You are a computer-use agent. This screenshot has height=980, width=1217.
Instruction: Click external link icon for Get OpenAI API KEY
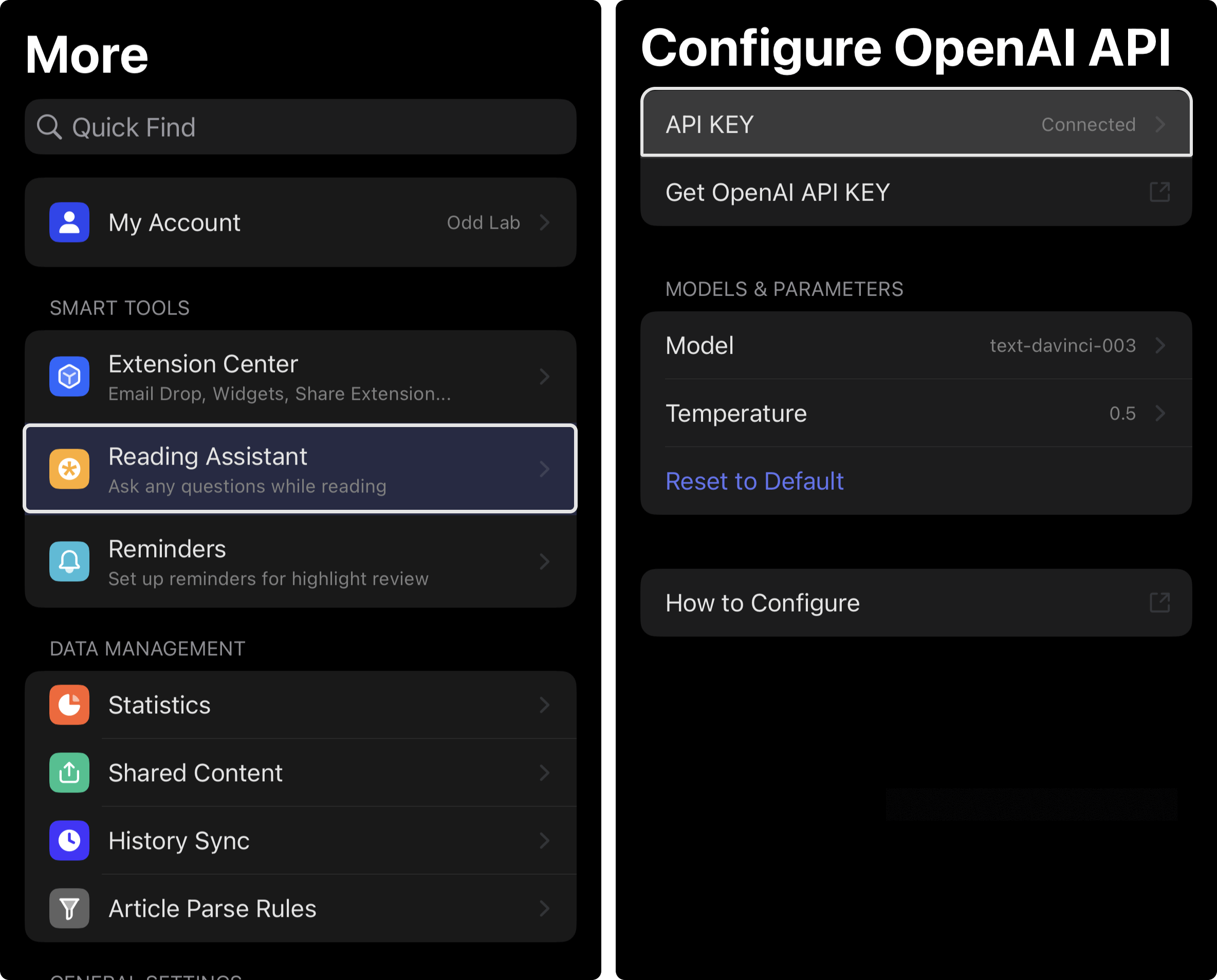click(x=1159, y=192)
